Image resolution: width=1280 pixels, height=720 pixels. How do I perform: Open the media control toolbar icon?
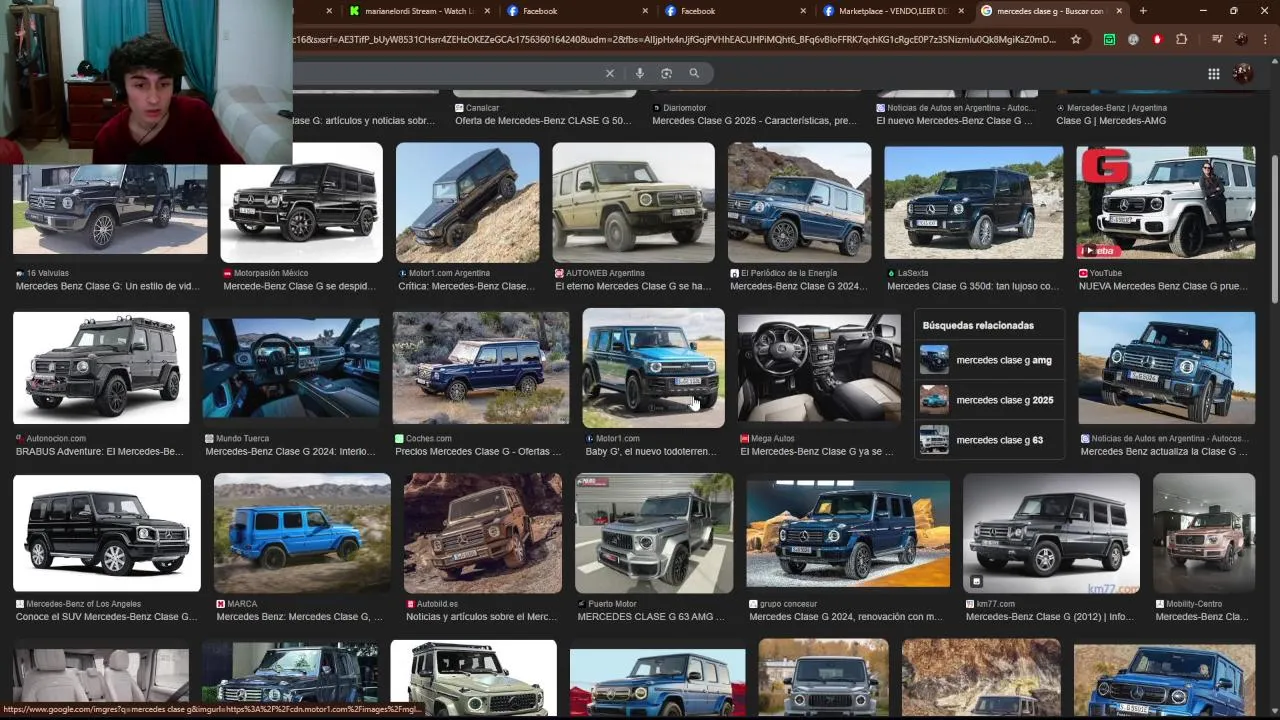coord(1217,39)
